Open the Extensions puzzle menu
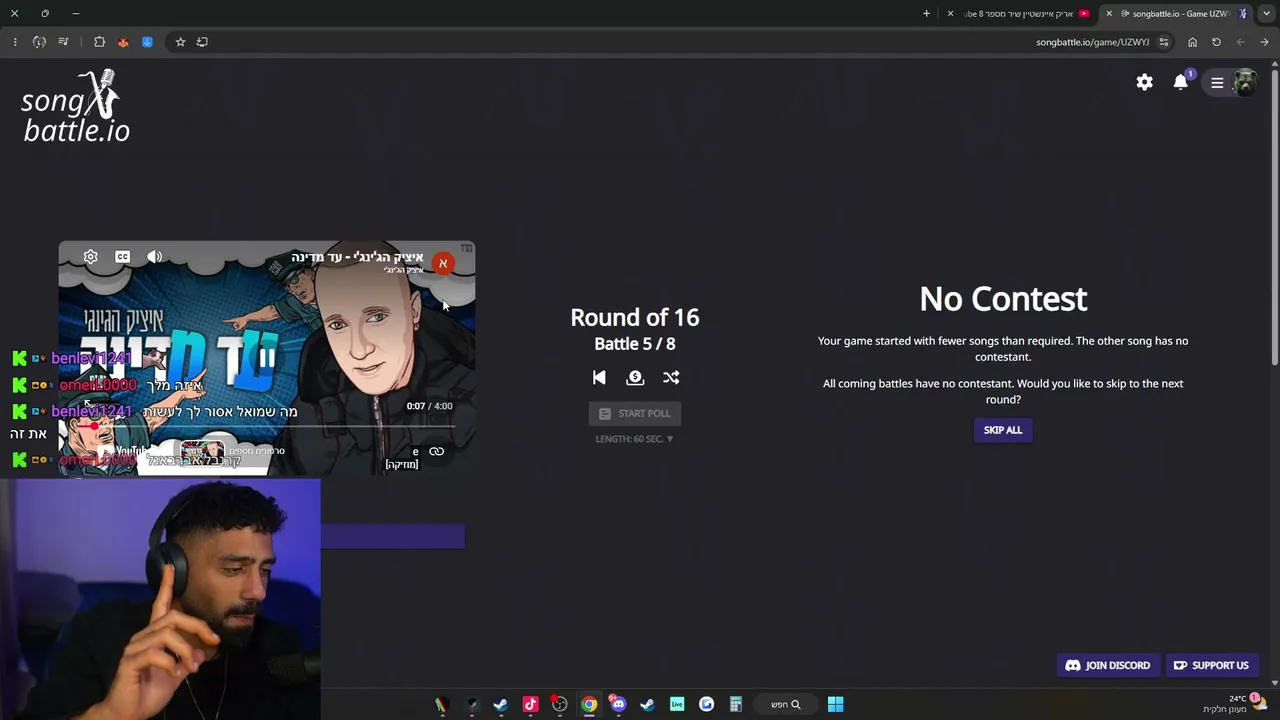 click(99, 42)
